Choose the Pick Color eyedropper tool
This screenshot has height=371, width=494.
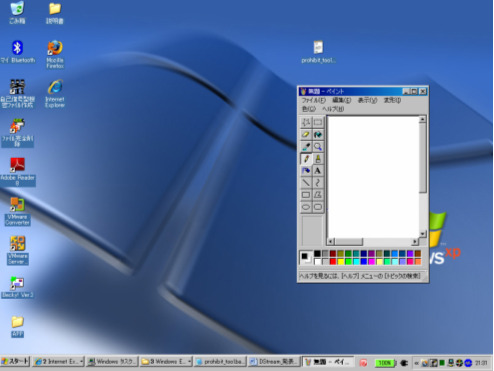point(306,146)
